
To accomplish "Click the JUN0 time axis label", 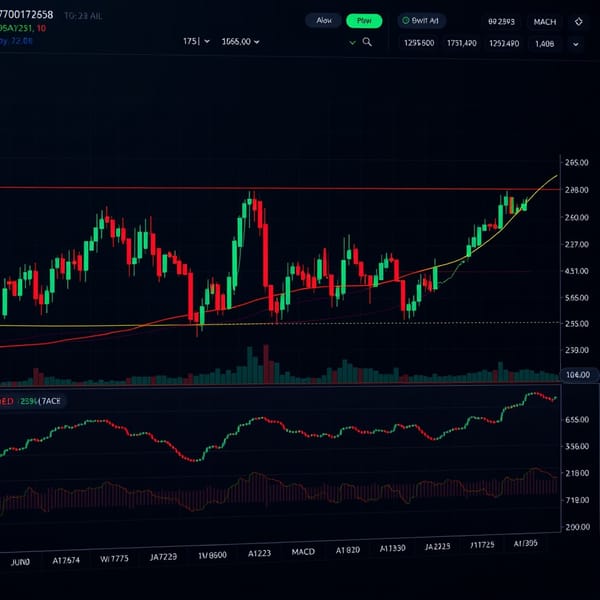I will pyautogui.click(x=20, y=562).
